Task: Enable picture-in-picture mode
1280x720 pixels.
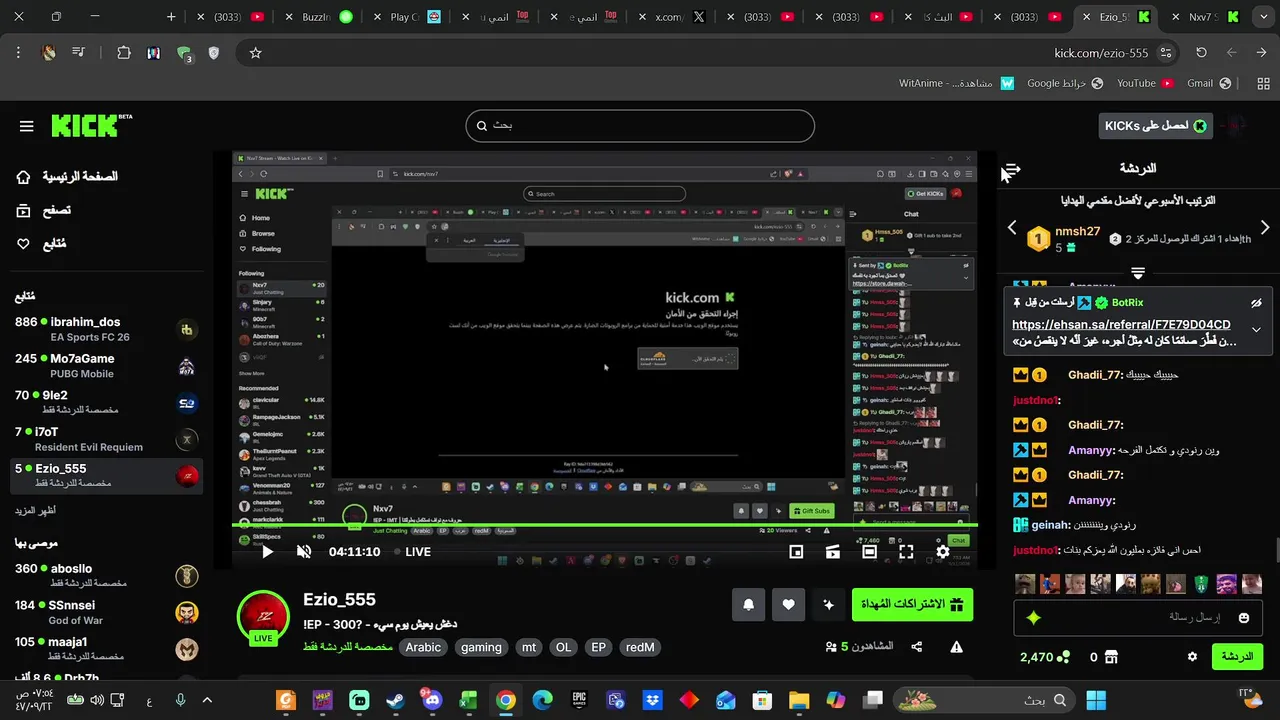Action: pyautogui.click(x=796, y=552)
